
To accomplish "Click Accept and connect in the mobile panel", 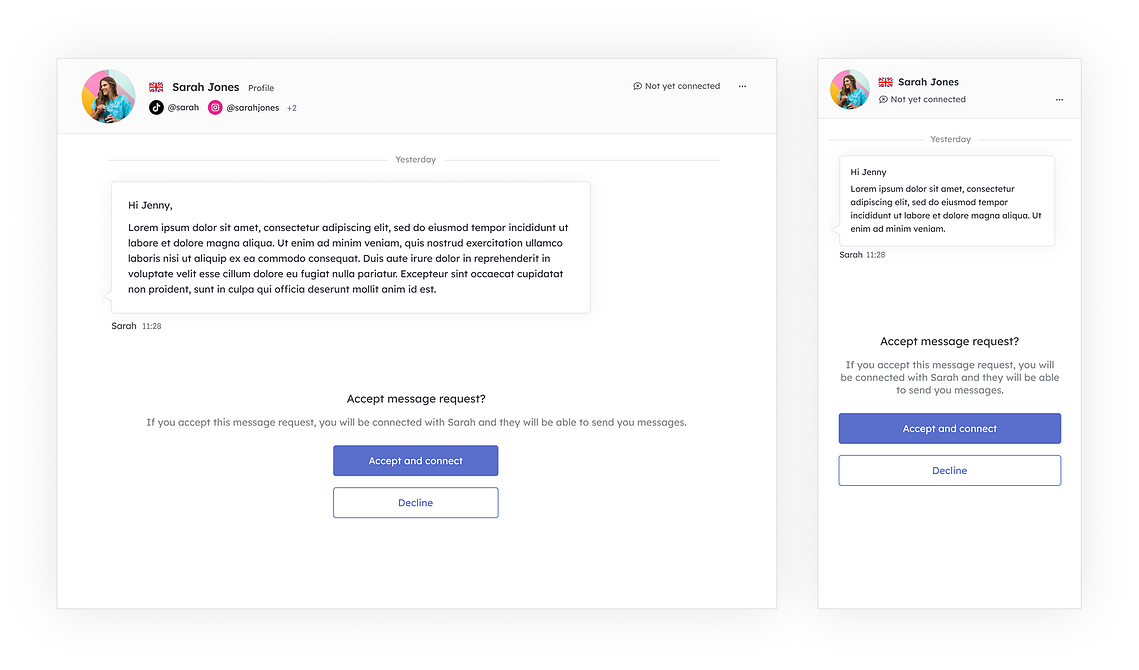I will 949,429.
